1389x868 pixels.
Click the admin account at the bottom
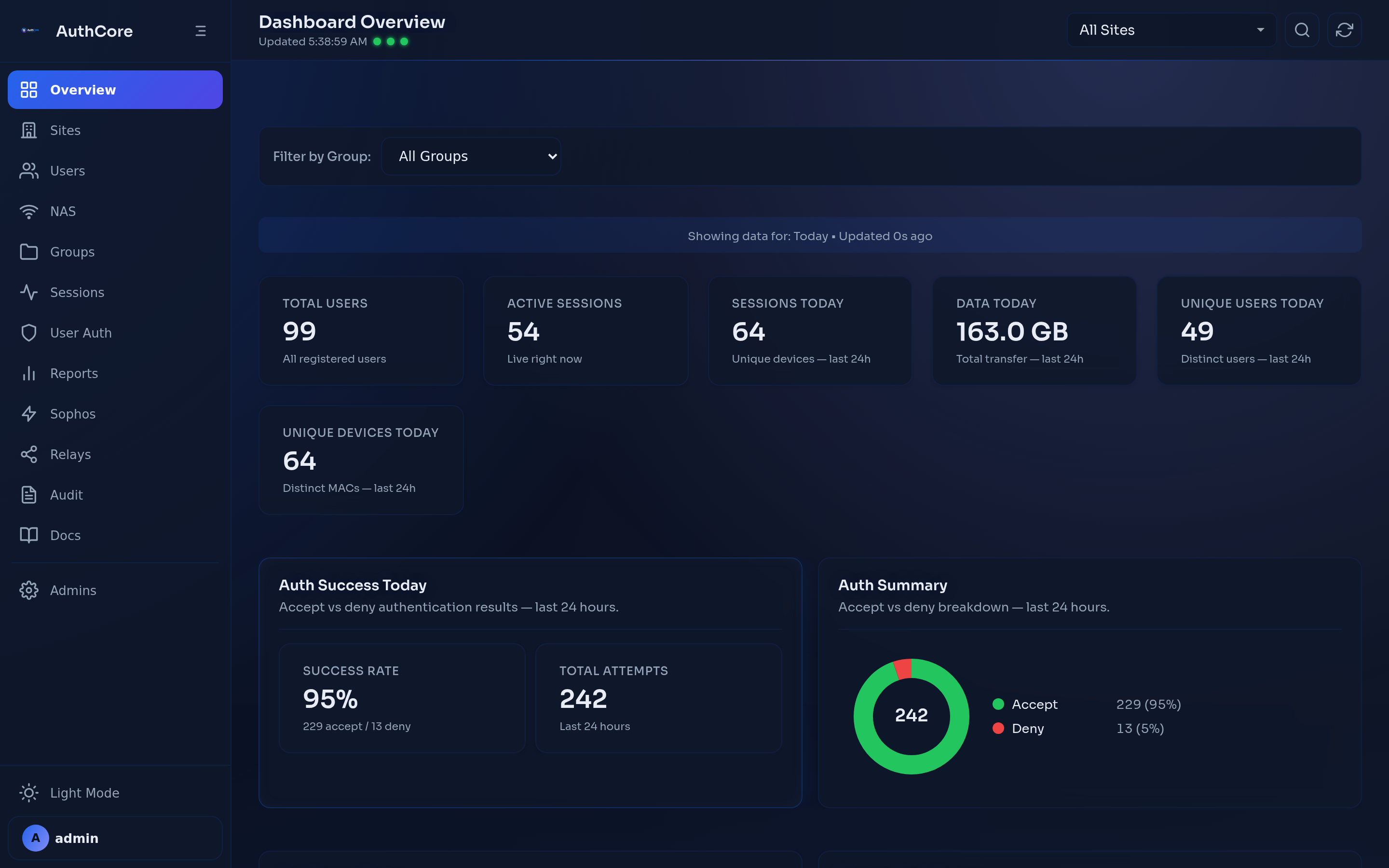pos(76,838)
